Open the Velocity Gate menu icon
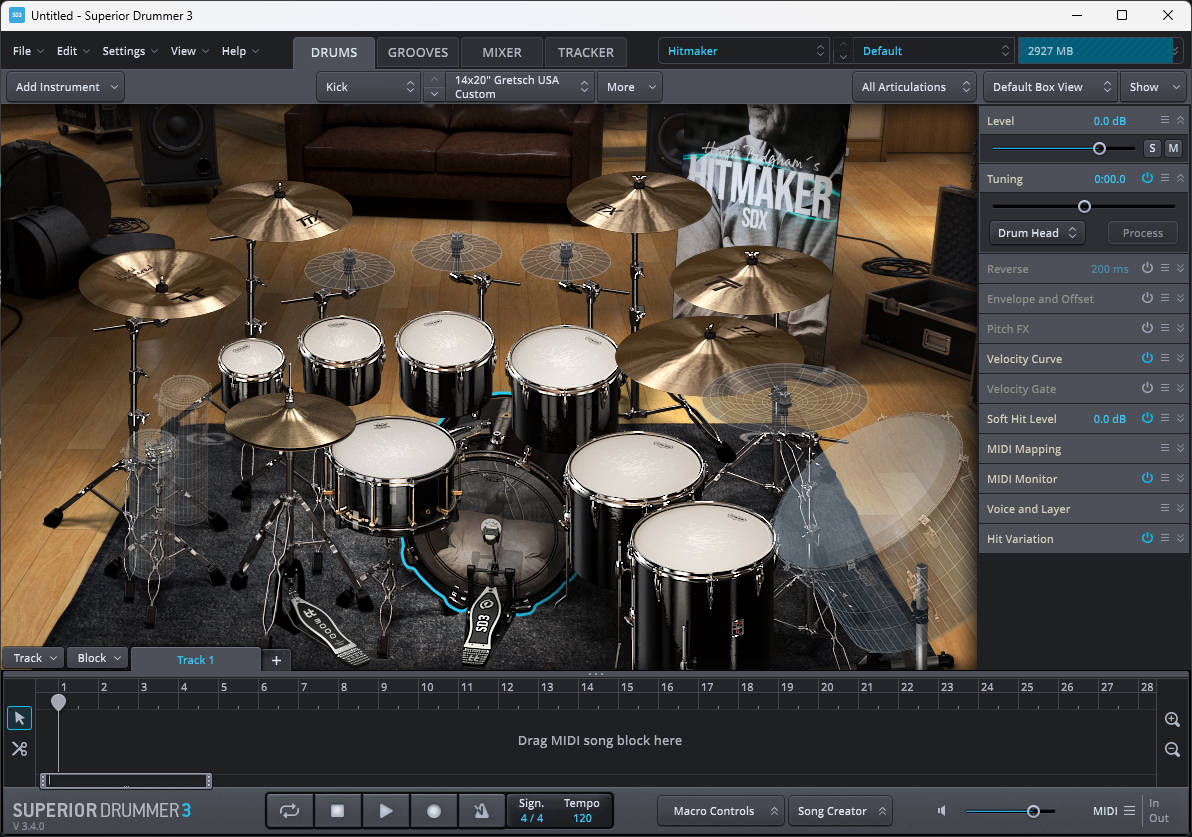The image size is (1192, 837). [x=1165, y=388]
